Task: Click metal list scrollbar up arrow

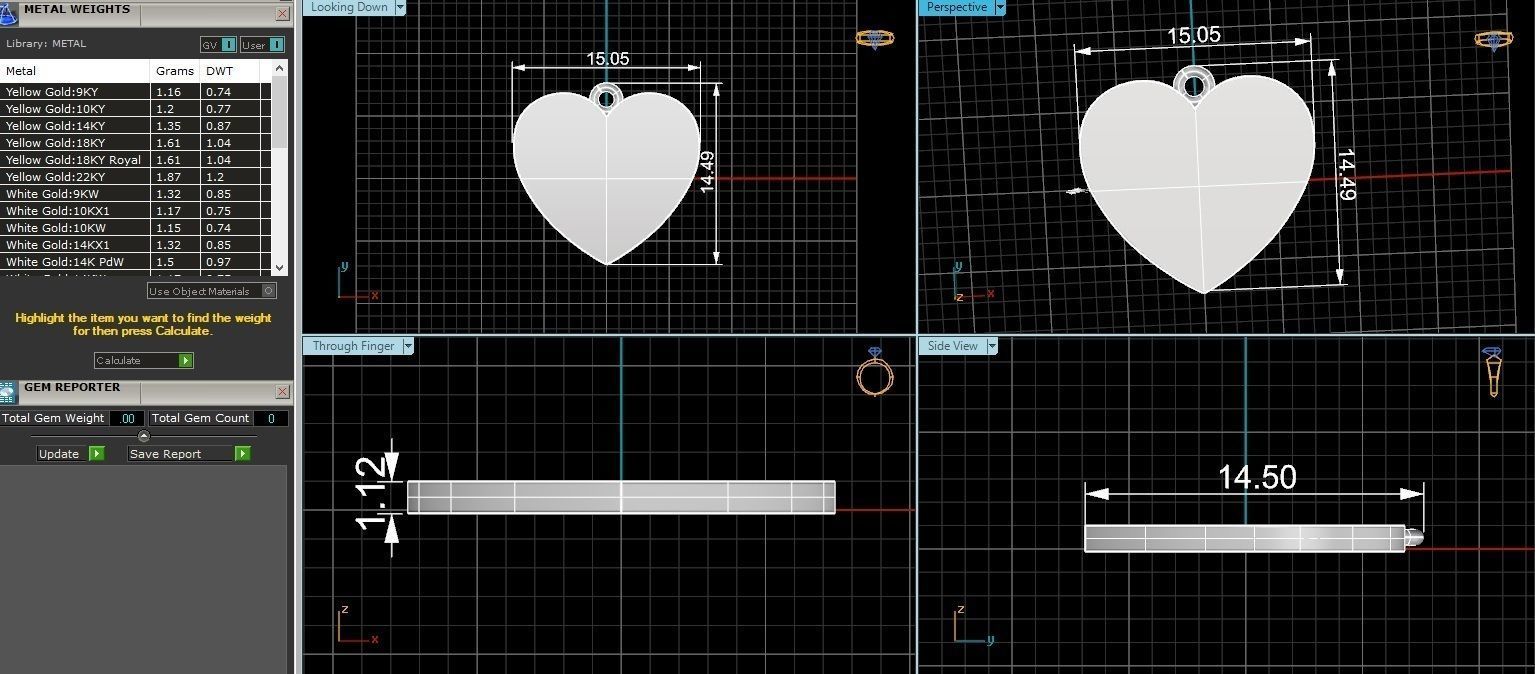Action: tap(279, 68)
